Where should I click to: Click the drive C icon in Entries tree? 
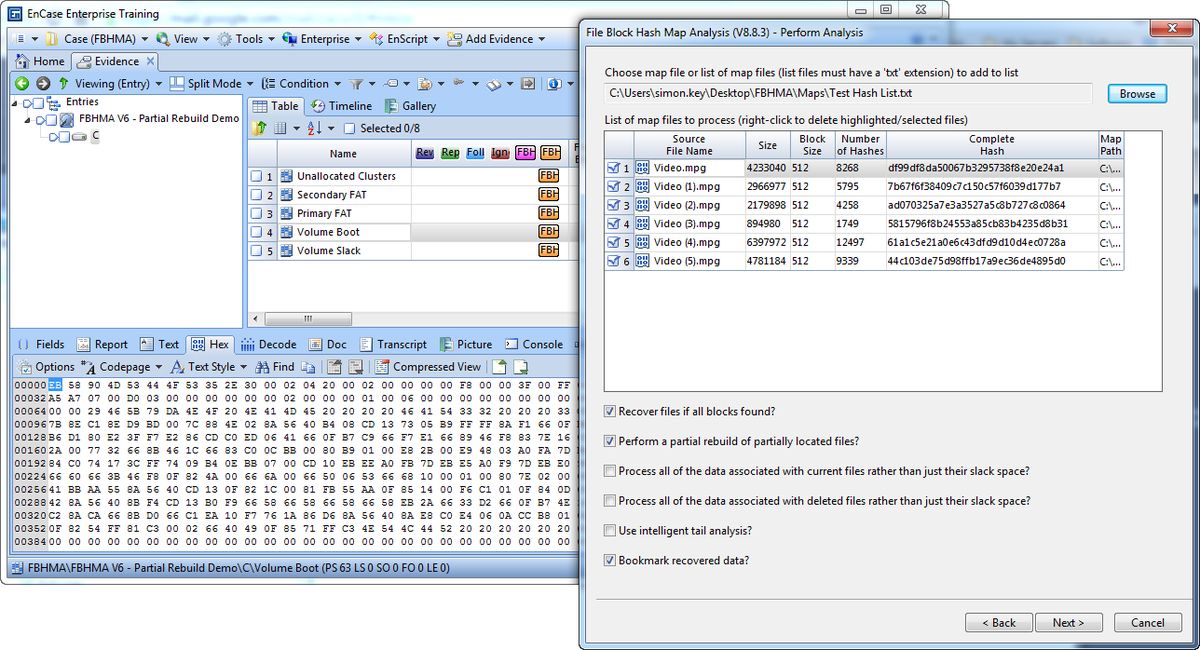pyautogui.click(x=81, y=137)
